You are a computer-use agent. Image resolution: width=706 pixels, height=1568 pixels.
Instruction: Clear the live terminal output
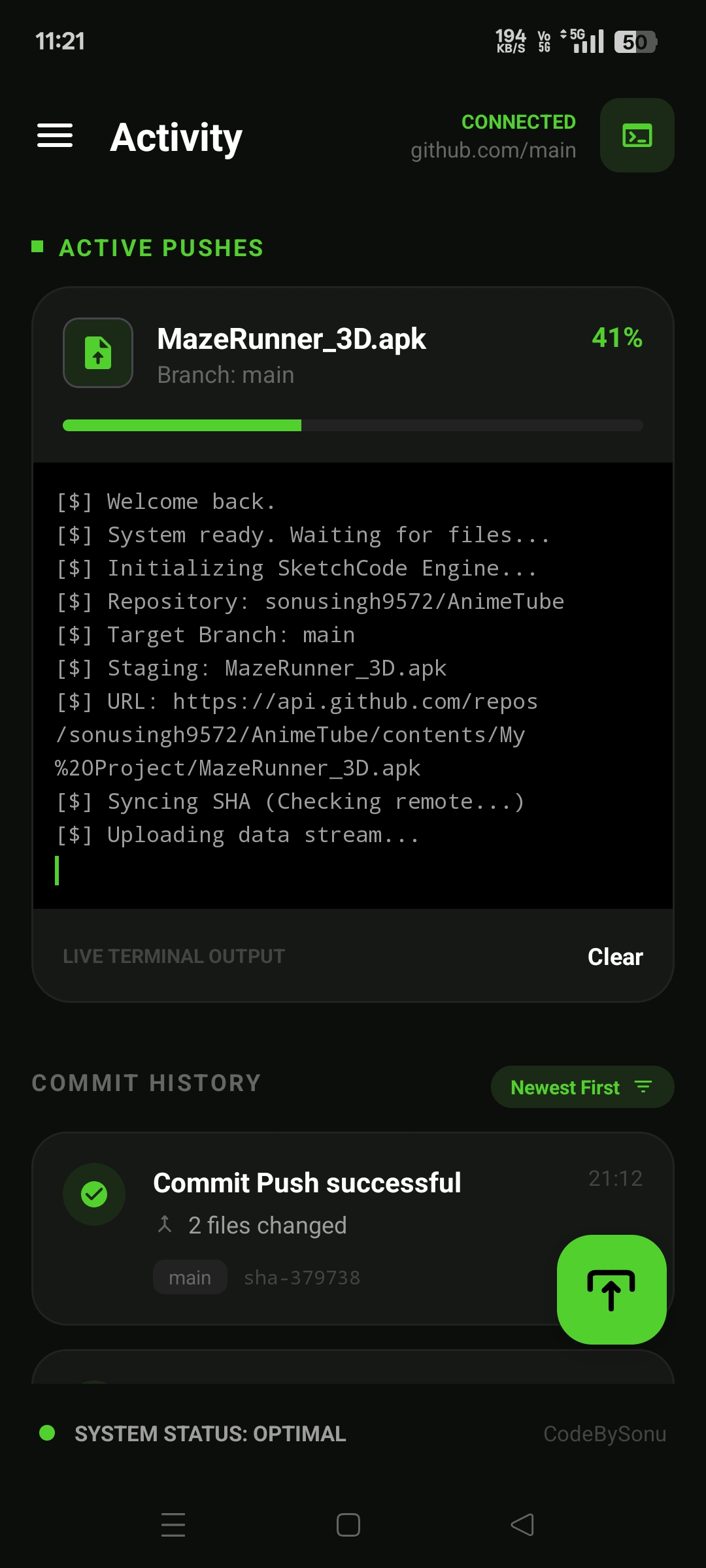click(x=614, y=956)
